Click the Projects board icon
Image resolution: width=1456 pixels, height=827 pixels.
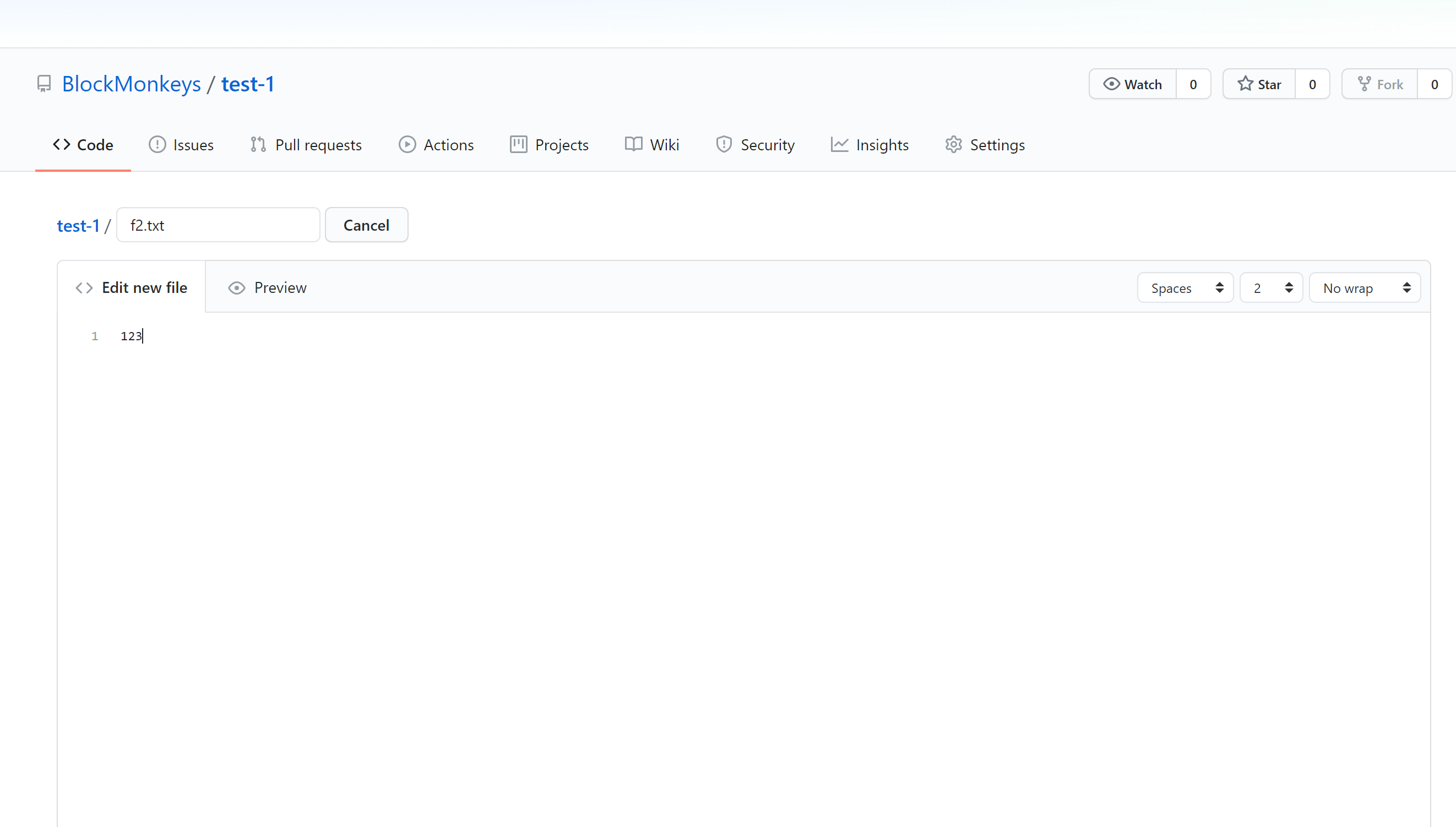pyautogui.click(x=518, y=145)
